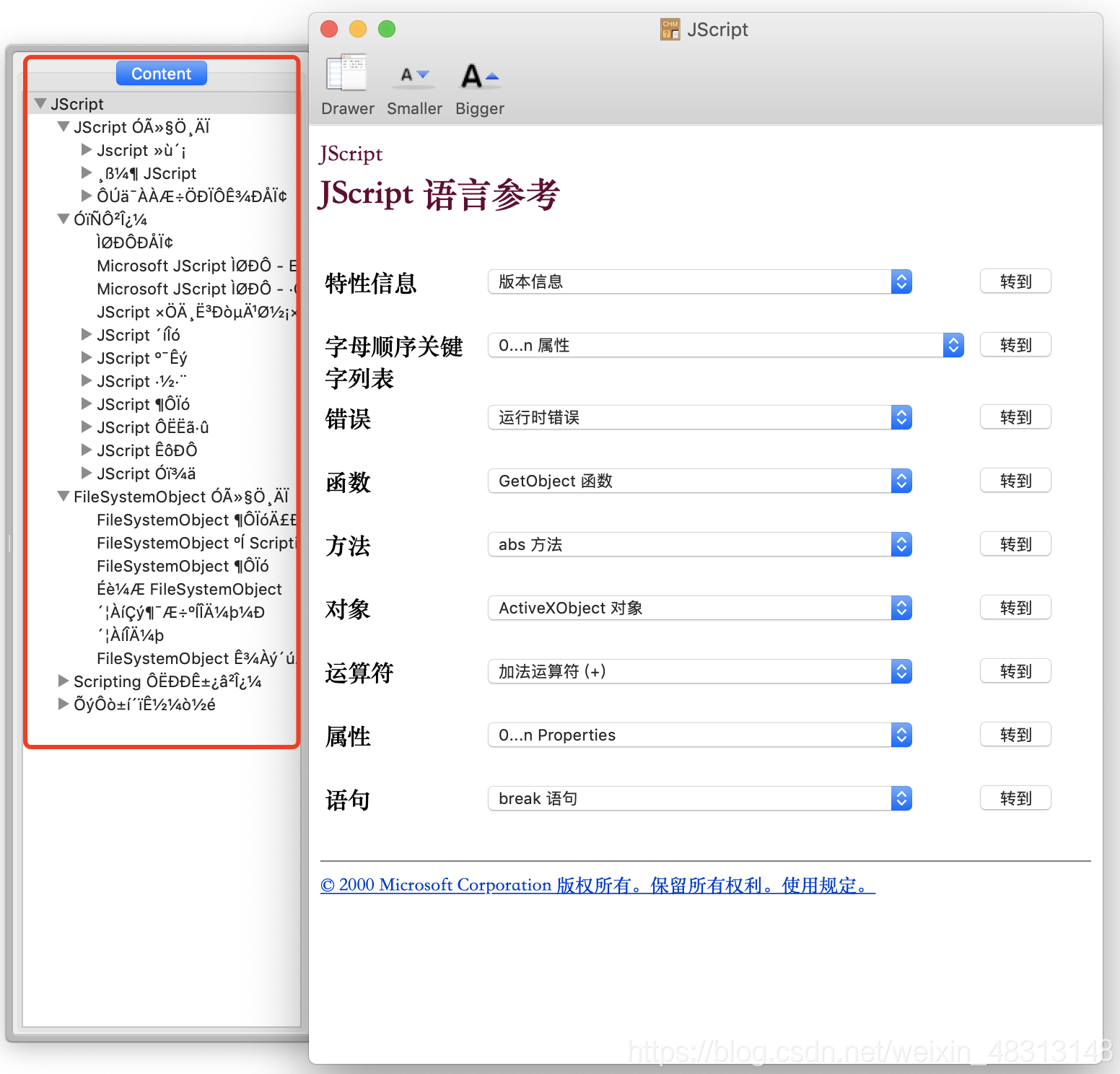The image size is (1120, 1074).
Task: Click the Smaller text size icon
Action: 414,75
